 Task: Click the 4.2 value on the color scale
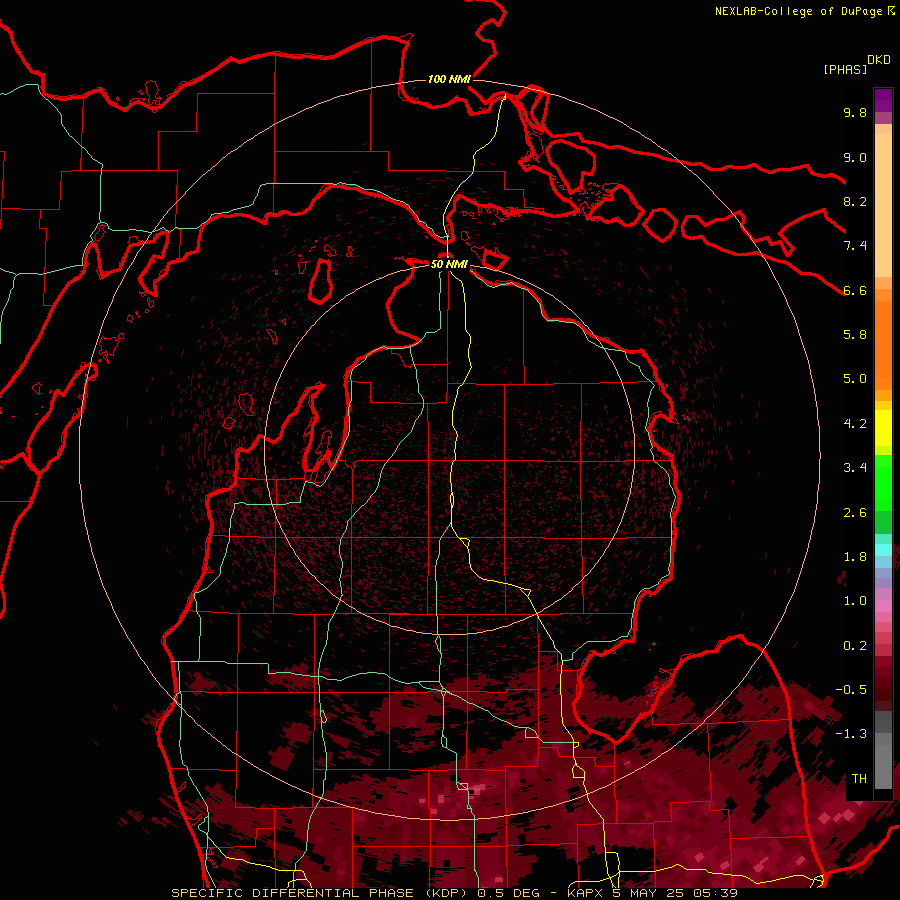tap(855, 424)
